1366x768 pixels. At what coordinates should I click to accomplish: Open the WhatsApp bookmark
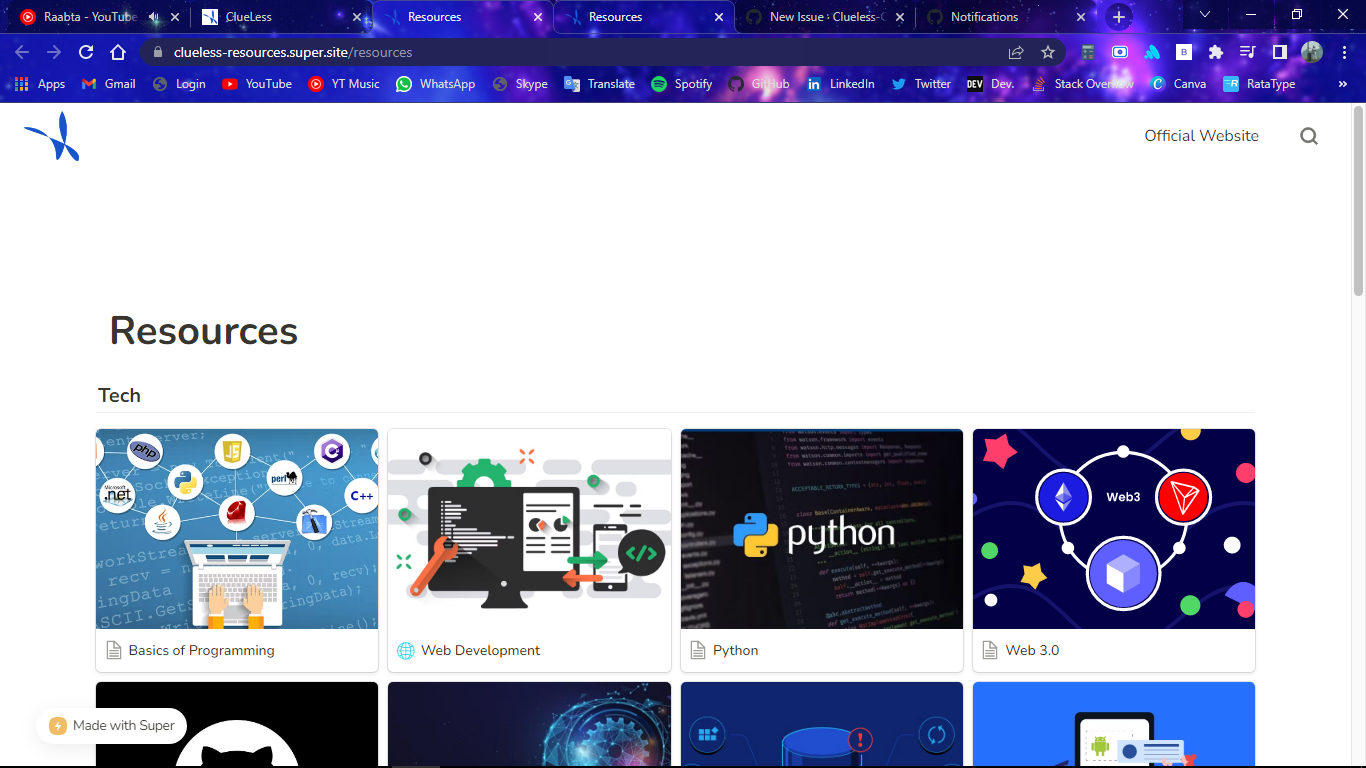(x=435, y=84)
